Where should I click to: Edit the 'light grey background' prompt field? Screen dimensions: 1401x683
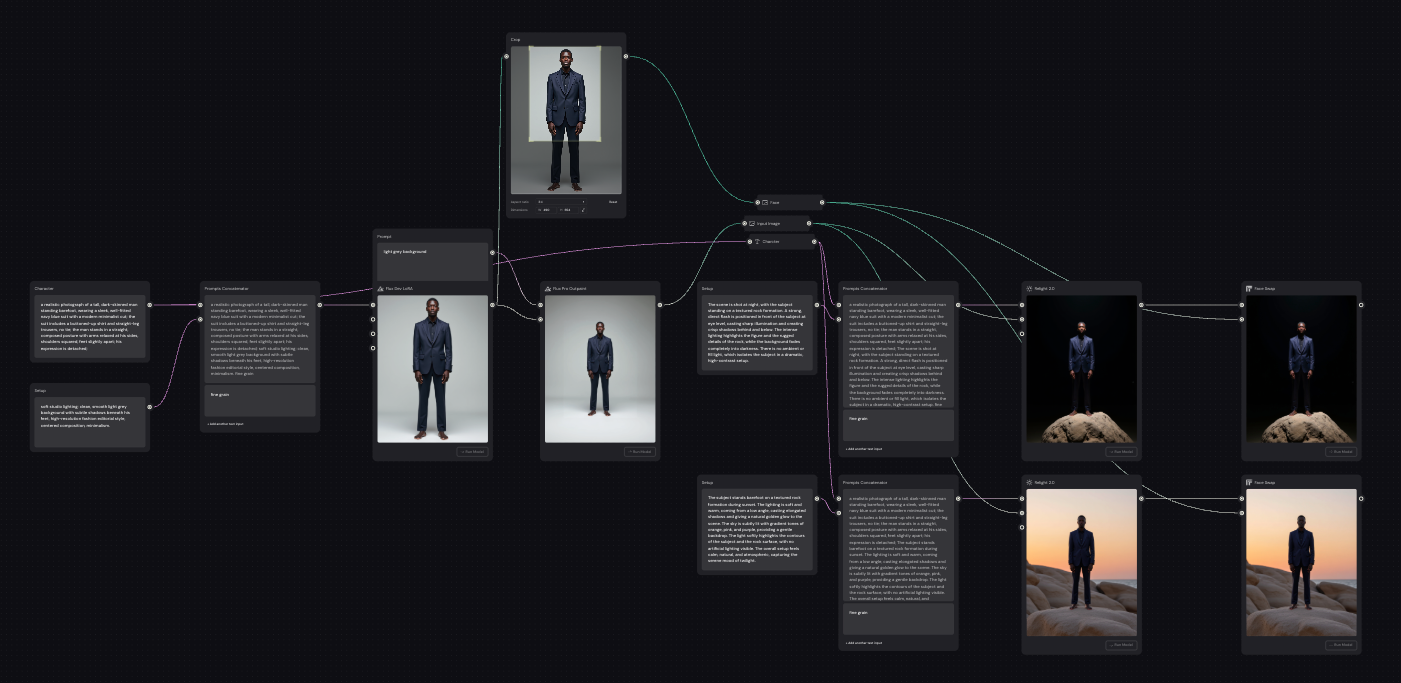pos(432,261)
